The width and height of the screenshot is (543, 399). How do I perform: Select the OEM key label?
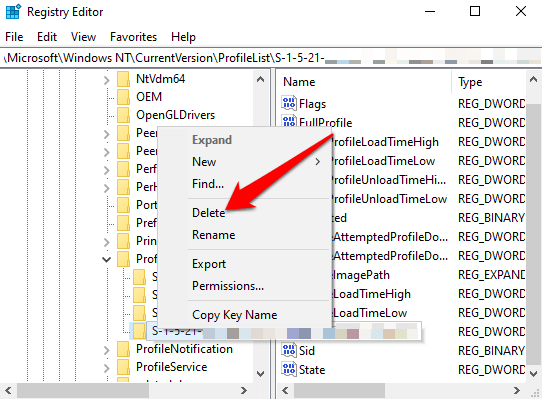click(x=149, y=97)
